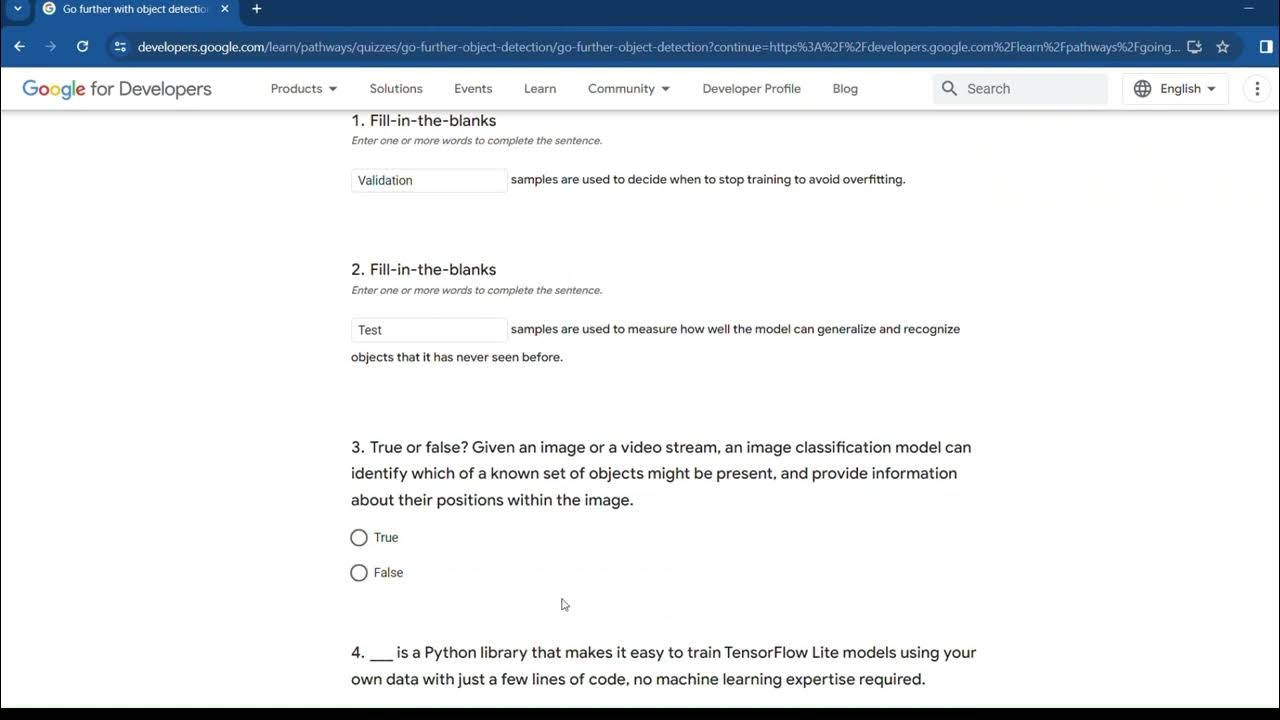Click question 3 true or false text
The image size is (1280, 720).
[661, 473]
